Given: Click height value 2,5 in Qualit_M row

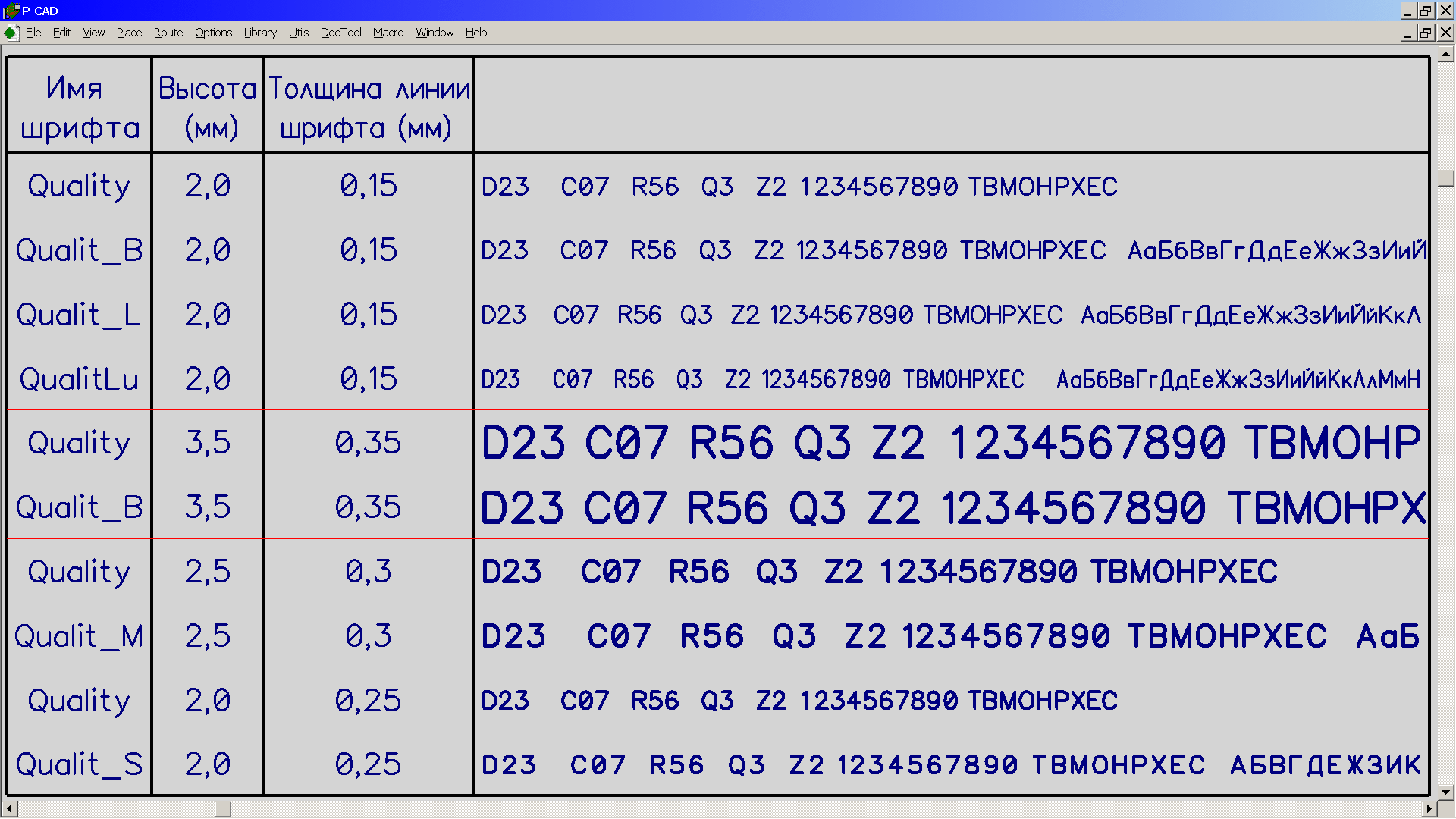Looking at the screenshot, I should click(208, 636).
